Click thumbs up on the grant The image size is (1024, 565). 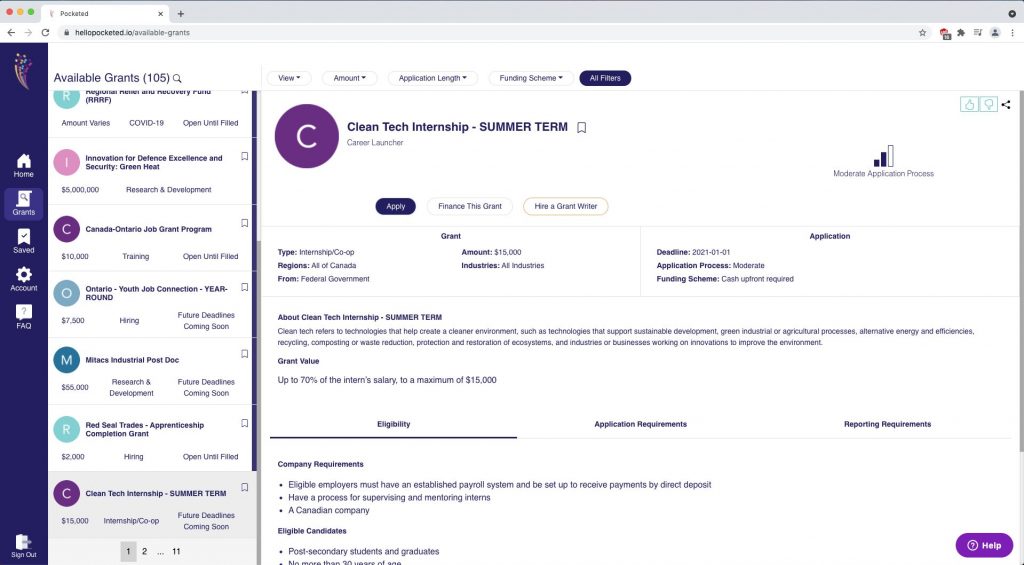(x=969, y=105)
